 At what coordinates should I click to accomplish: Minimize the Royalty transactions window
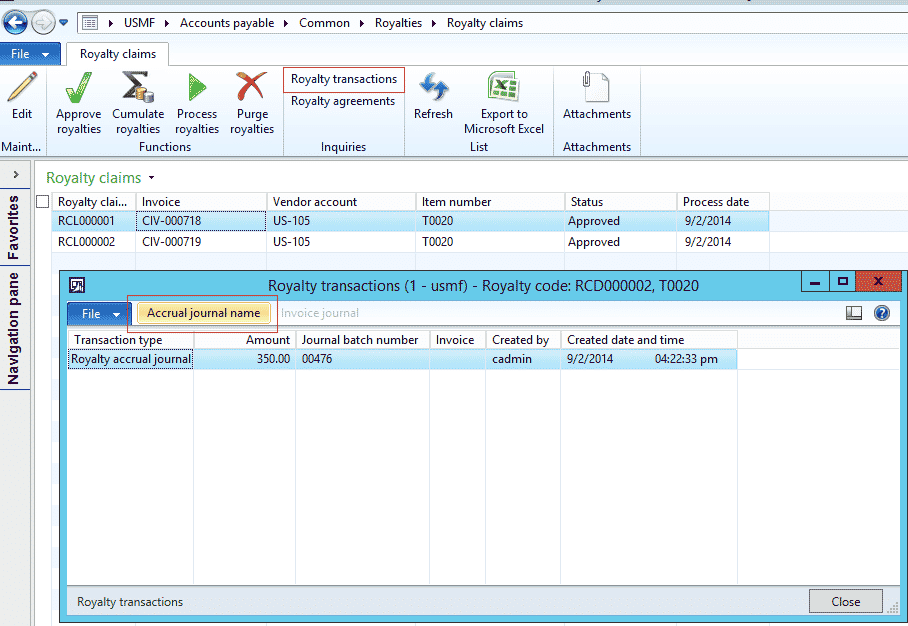815,282
